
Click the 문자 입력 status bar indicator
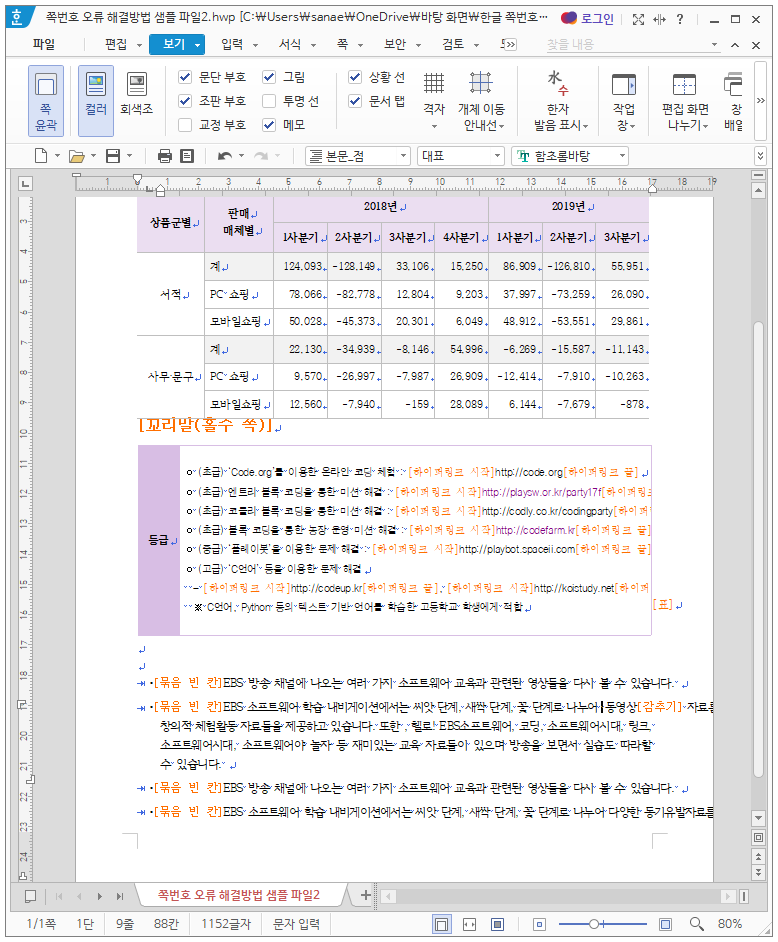[x=296, y=924]
